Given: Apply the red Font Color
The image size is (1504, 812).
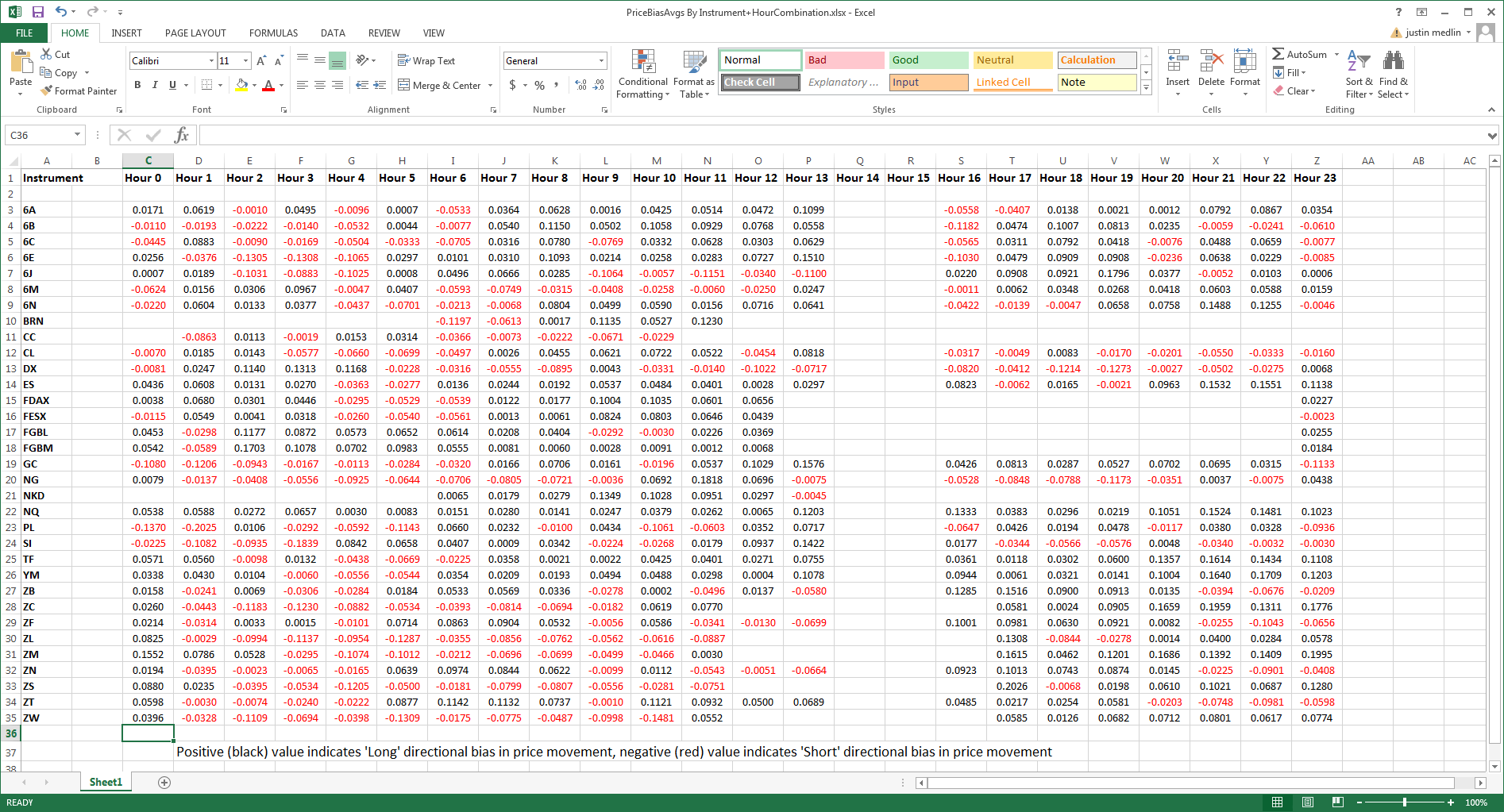Looking at the screenshot, I should 268,85.
